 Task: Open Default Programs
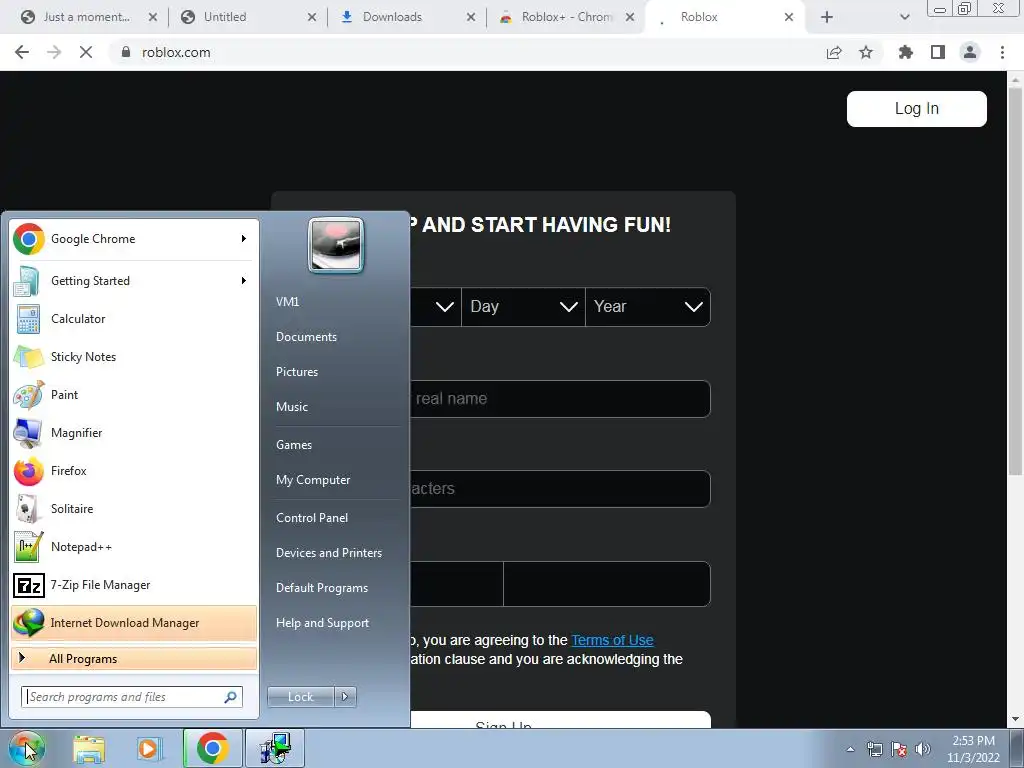[x=322, y=588]
